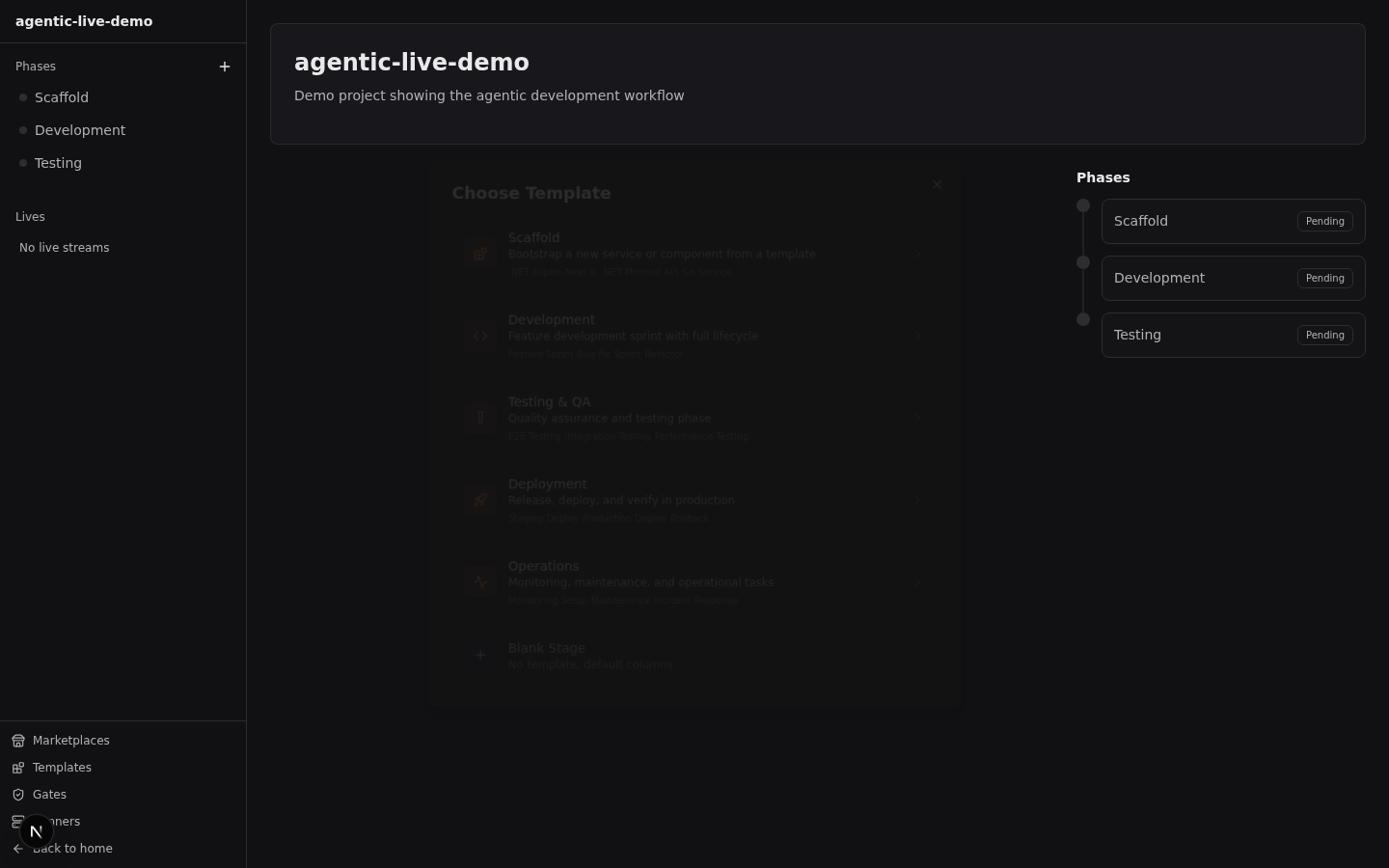Click the Operations activity pulse icon

pos(480,582)
